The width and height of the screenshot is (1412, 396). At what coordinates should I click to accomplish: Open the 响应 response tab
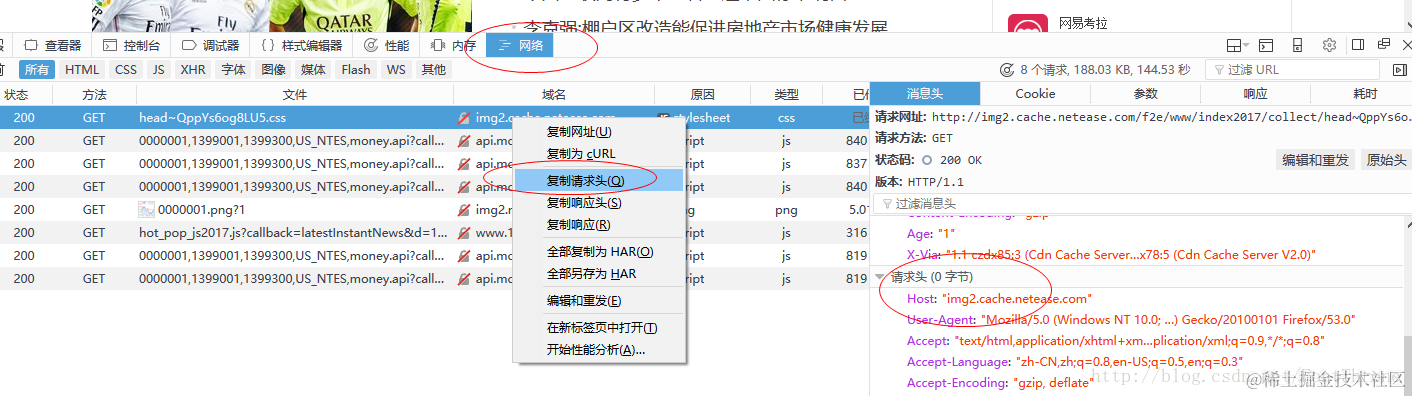point(1255,93)
